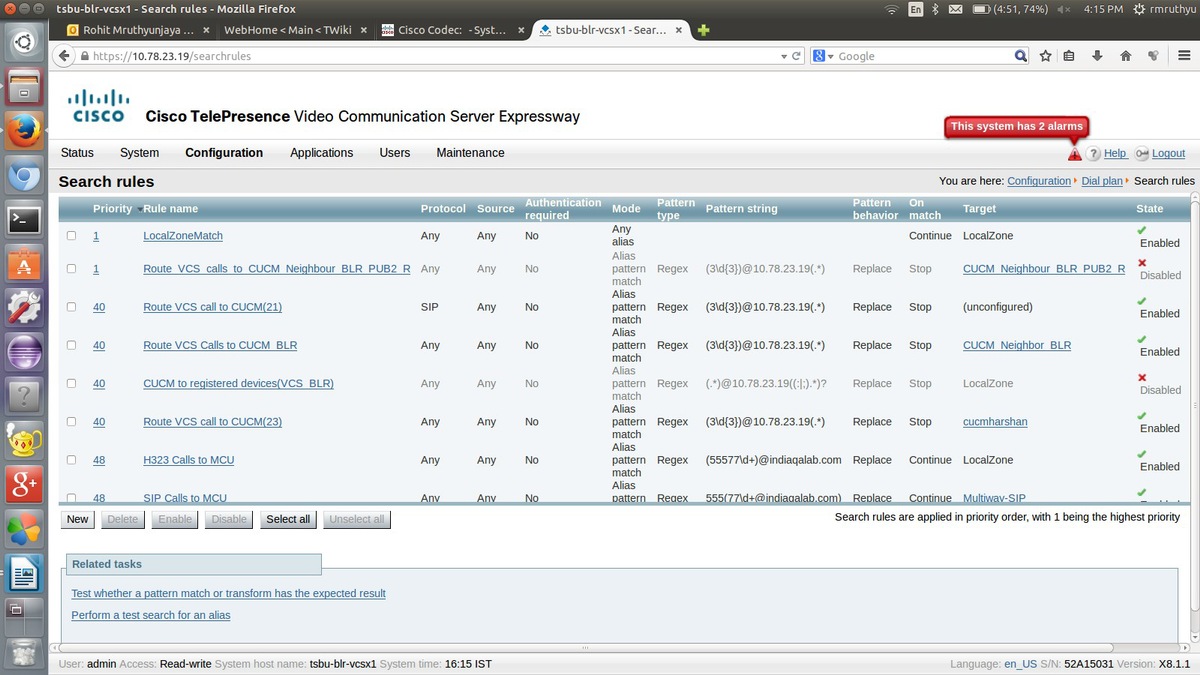
Task: Open Firefox downloads arrow icon
Action: (1097, 56)
